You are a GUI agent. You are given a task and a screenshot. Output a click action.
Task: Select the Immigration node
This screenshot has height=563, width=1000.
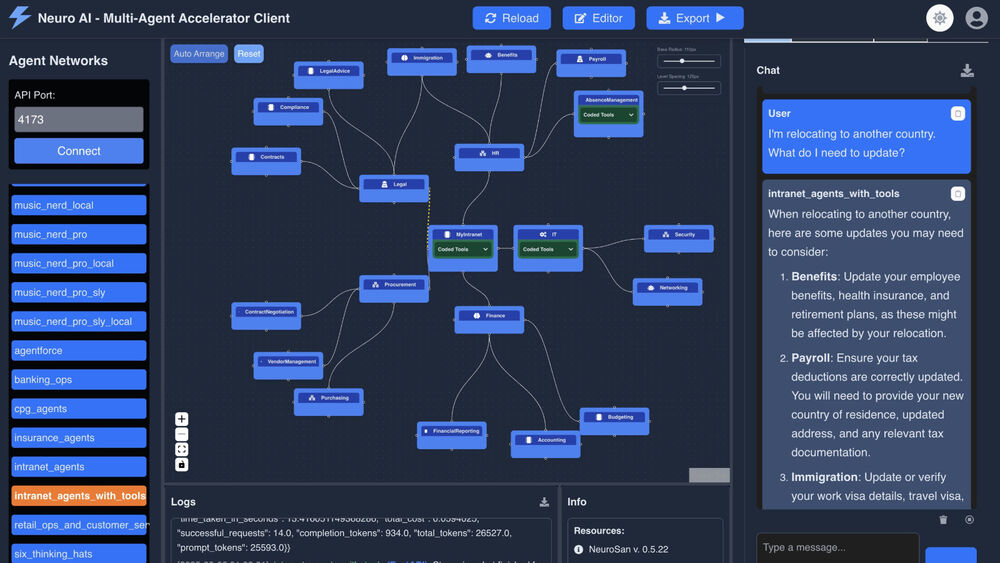pyautogui.click(x=422, y=61)
